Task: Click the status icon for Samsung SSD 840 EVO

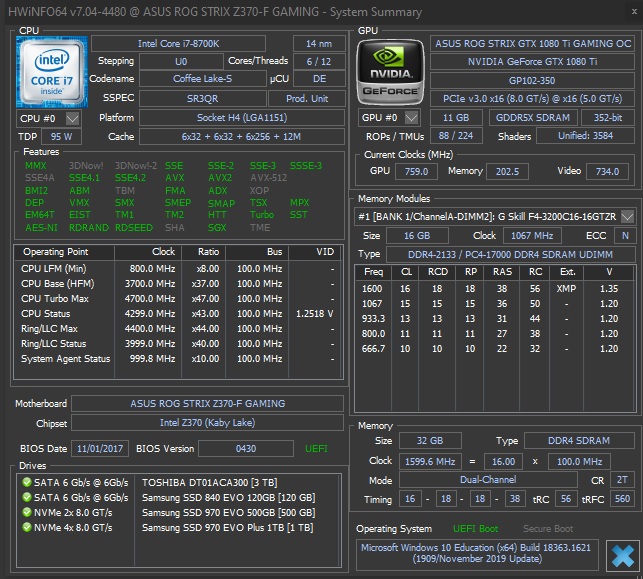Action: [x=27, y=497]
